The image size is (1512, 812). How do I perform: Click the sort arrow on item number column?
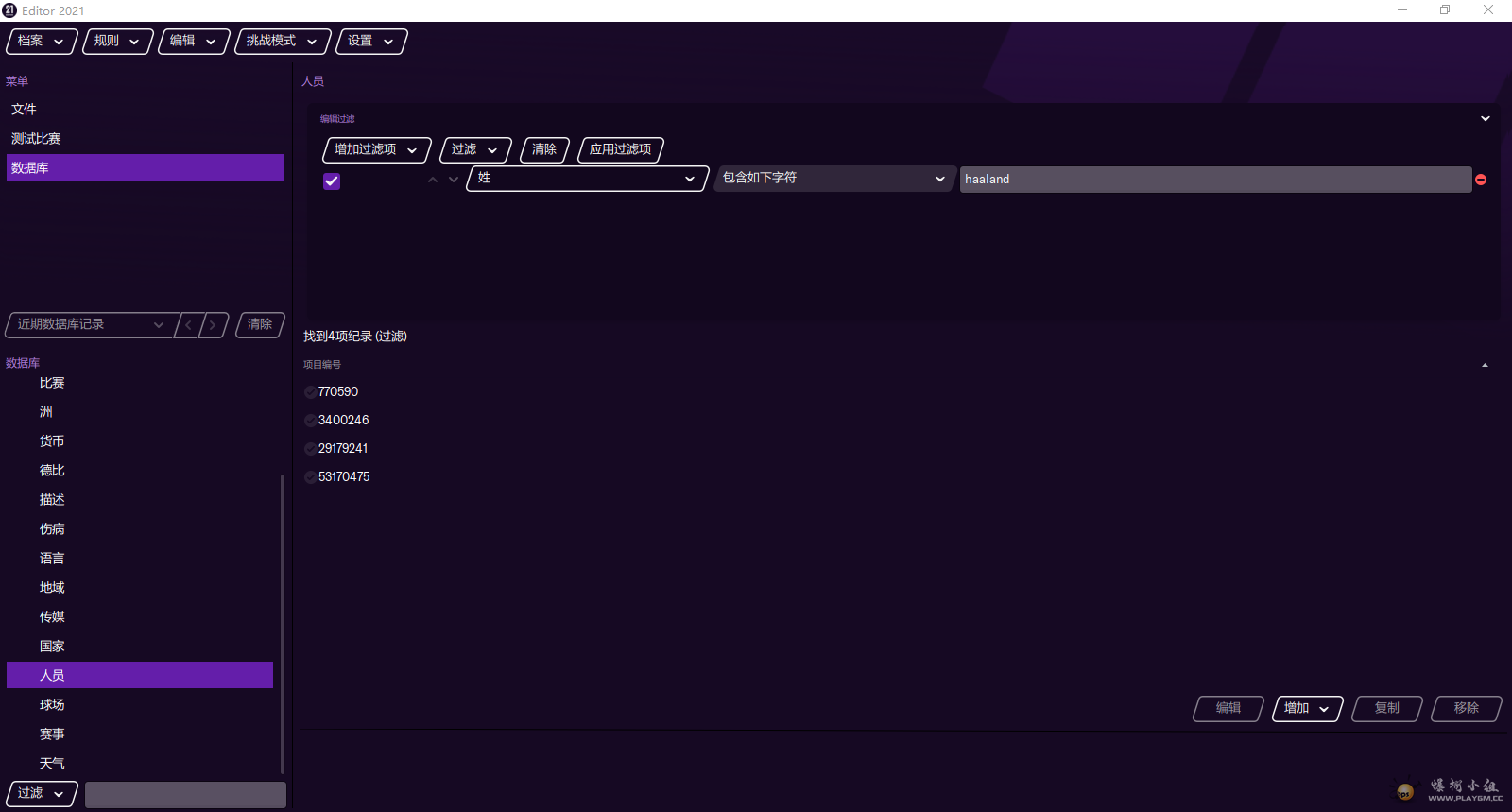coord(1485,365)
